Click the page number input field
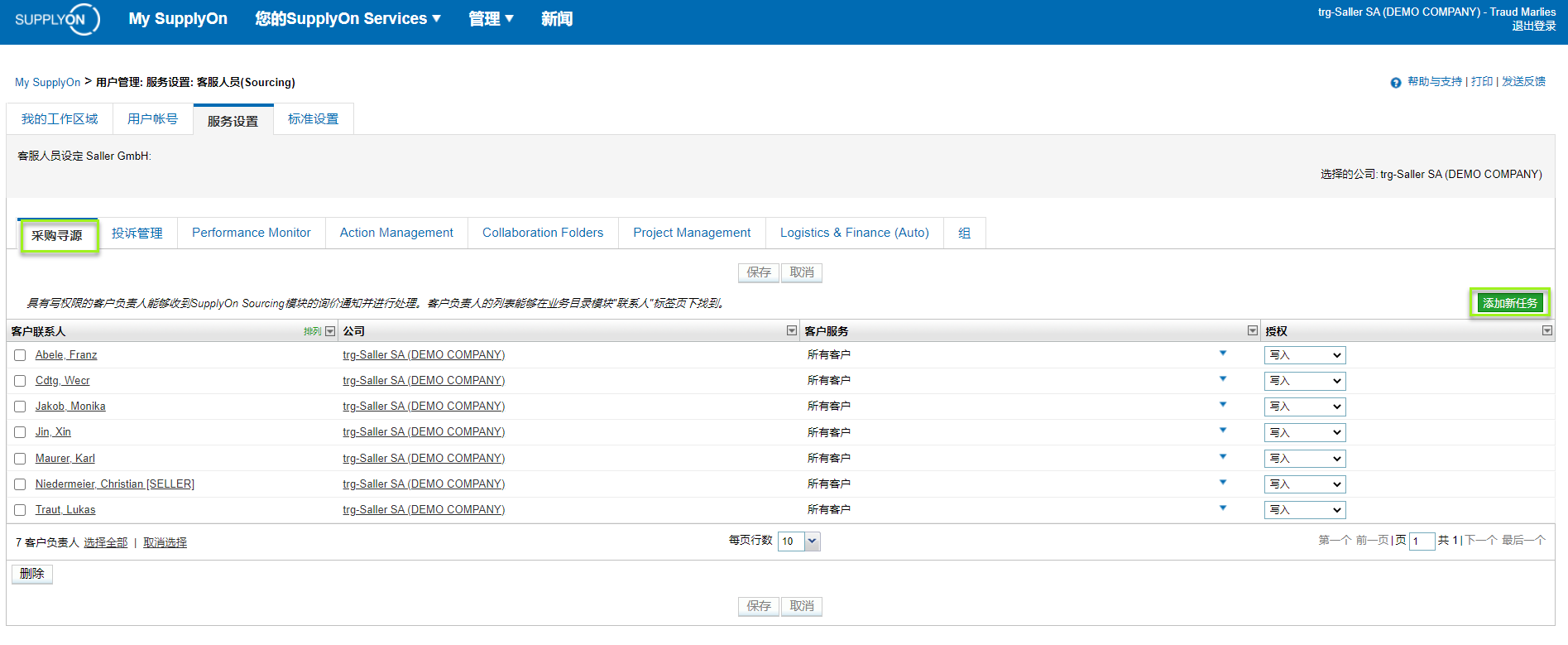The width and height of the screenshot is (1568, 645). (1422, 542)
